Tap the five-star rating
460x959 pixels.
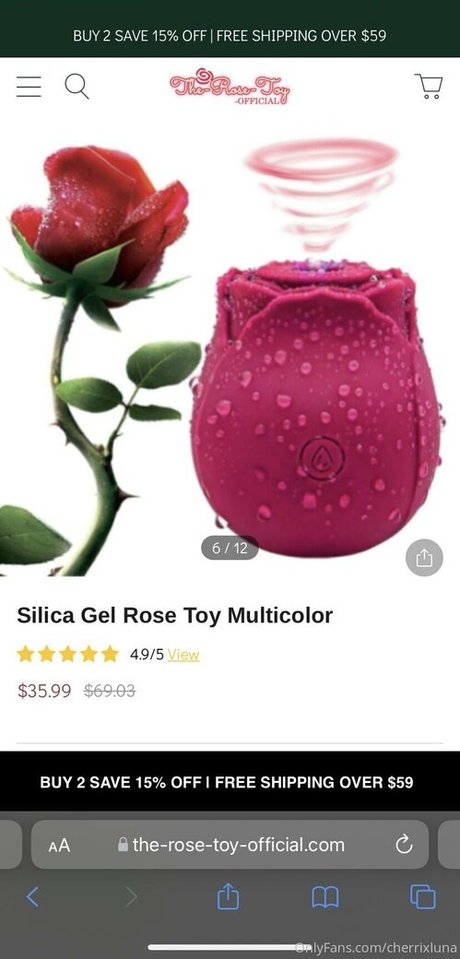coord(68,654)
